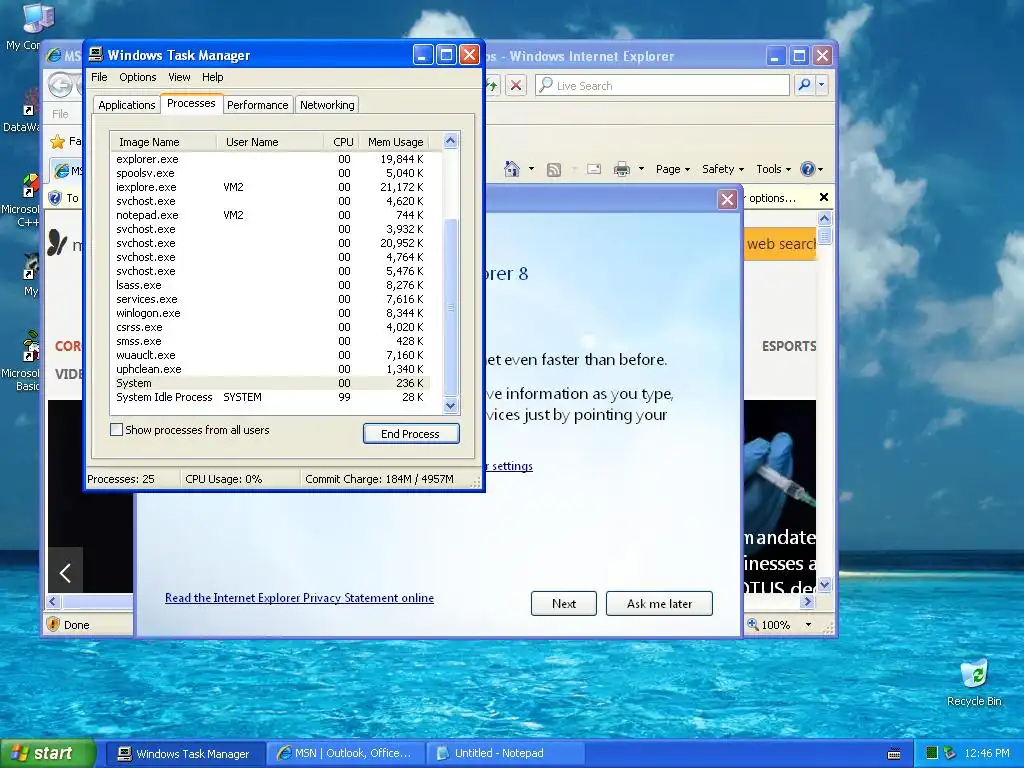Open the search provider dropdown arrow
The image size is (1024, 768).
coord(822,85)
